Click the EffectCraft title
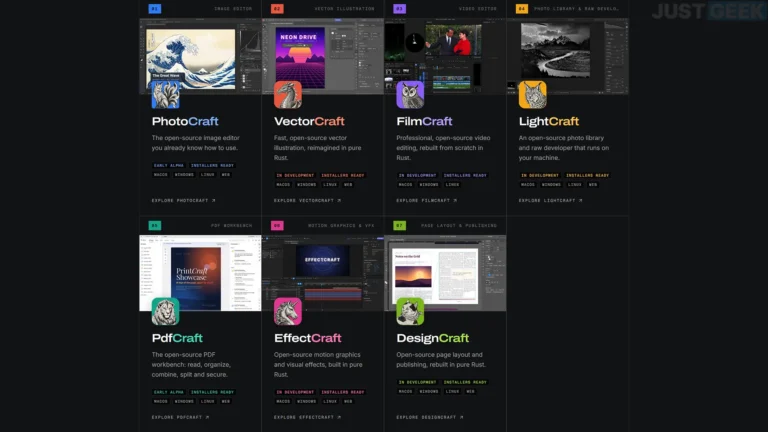Image resolution: width=768 pixels, height=432 pixels. [308, 338]
